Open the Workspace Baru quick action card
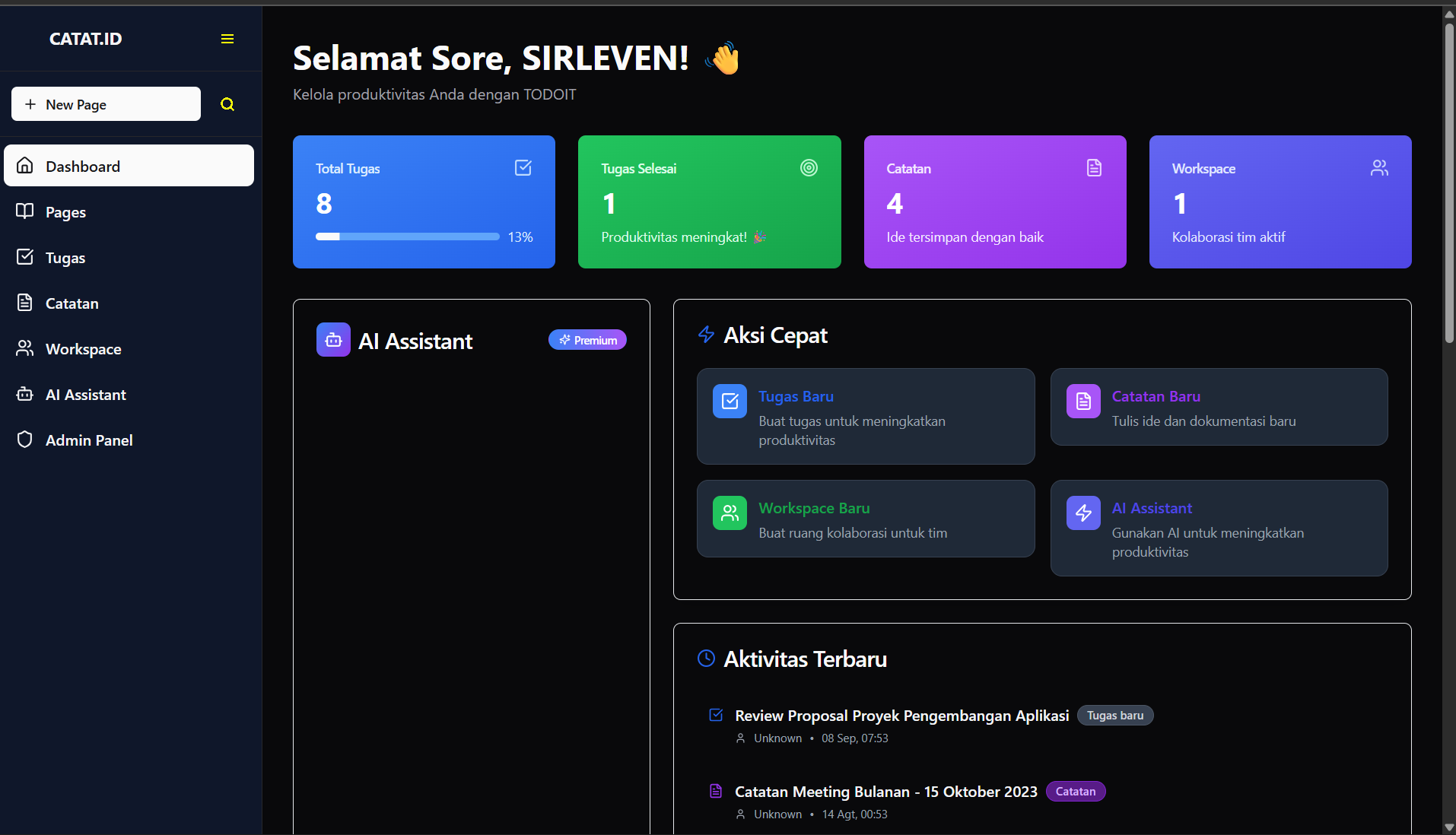Screen dimensions: 1456x835 (866, 519)
